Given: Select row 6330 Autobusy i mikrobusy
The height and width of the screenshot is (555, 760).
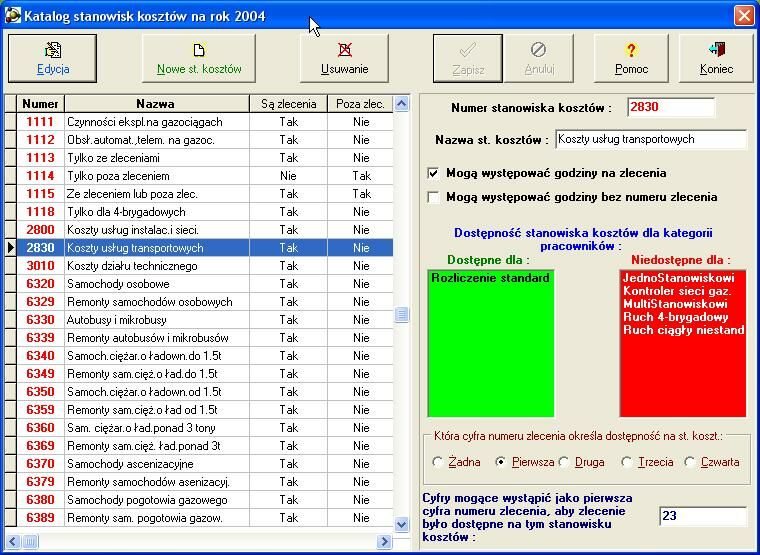Looking at the screenshot, I should coord(205,319).
